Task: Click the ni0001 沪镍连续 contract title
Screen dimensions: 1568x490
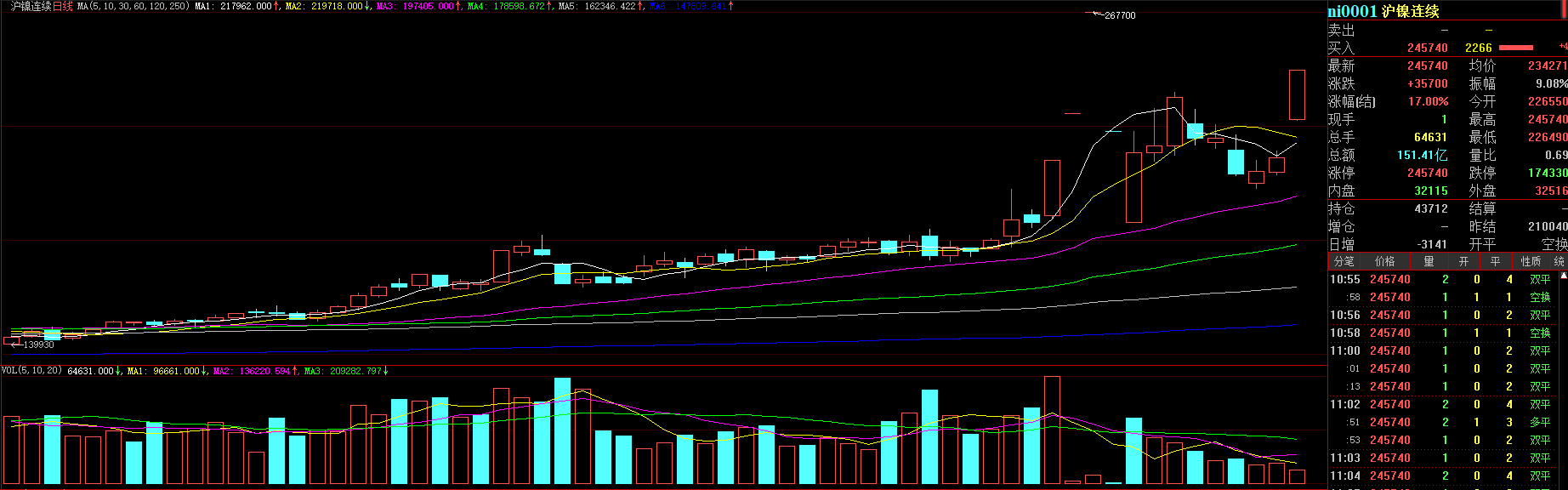Action: 1383,11
